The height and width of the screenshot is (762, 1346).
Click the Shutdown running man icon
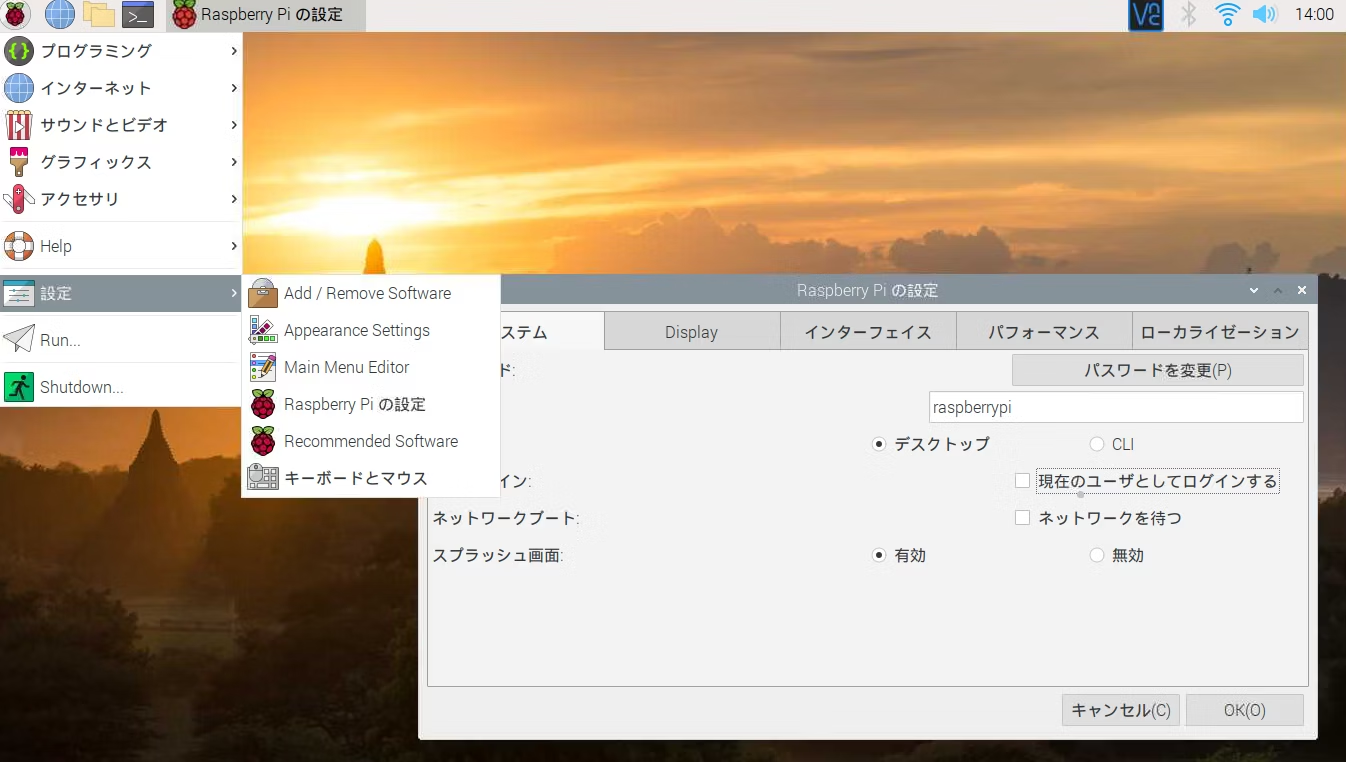(19, 387)
